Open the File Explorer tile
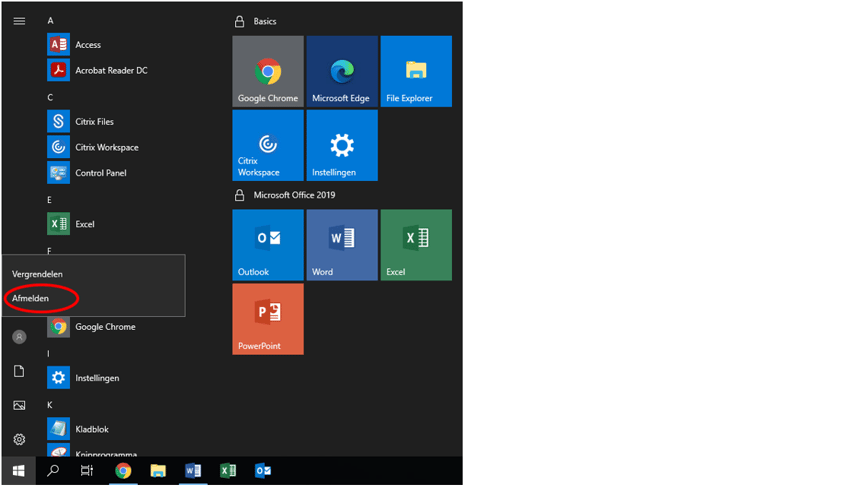This screenshot has height=488, width=850. point(416,71)
